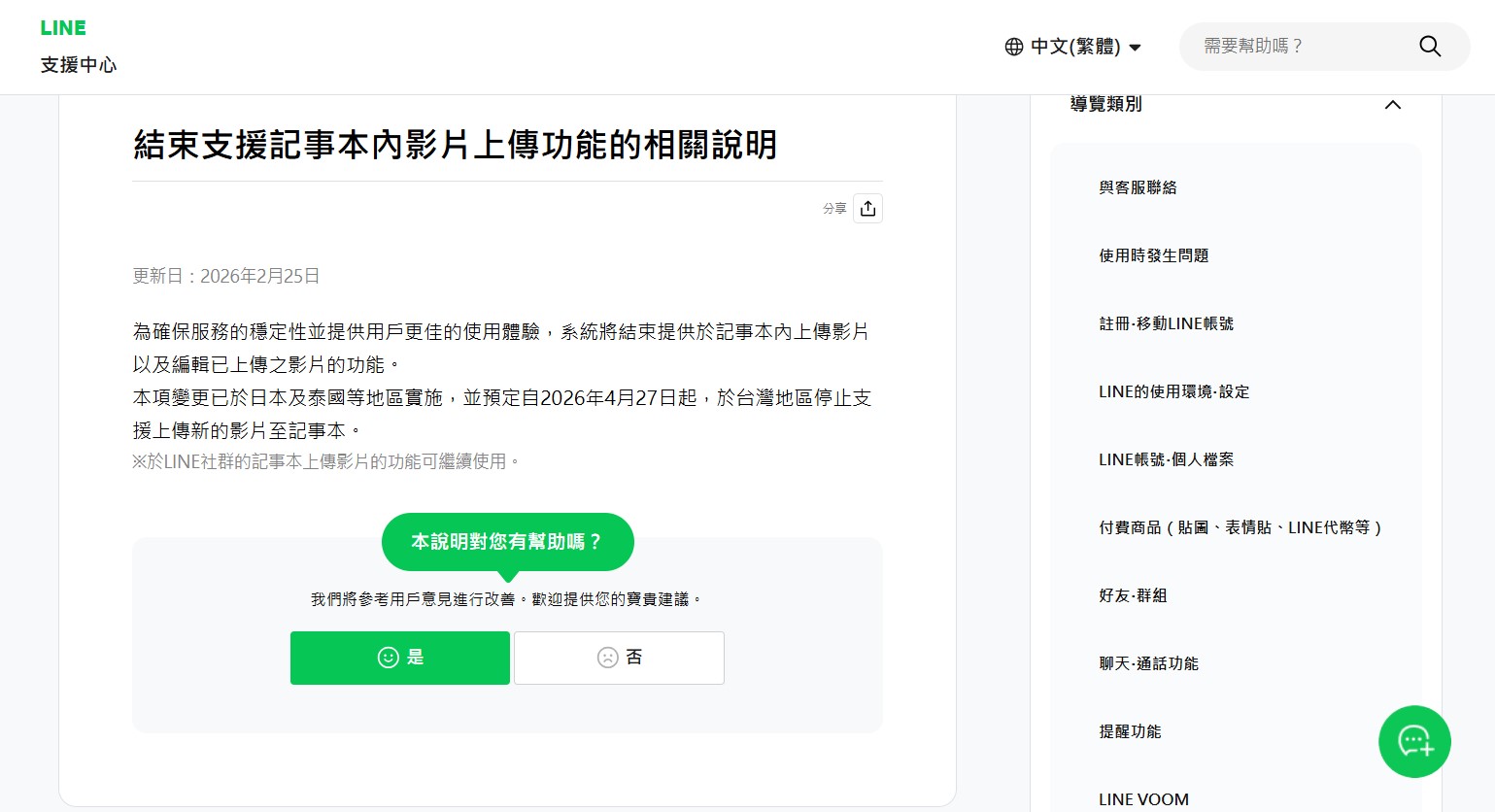Open 支援中心 home link
The image size is (1495, 812).
click(78, 65)
